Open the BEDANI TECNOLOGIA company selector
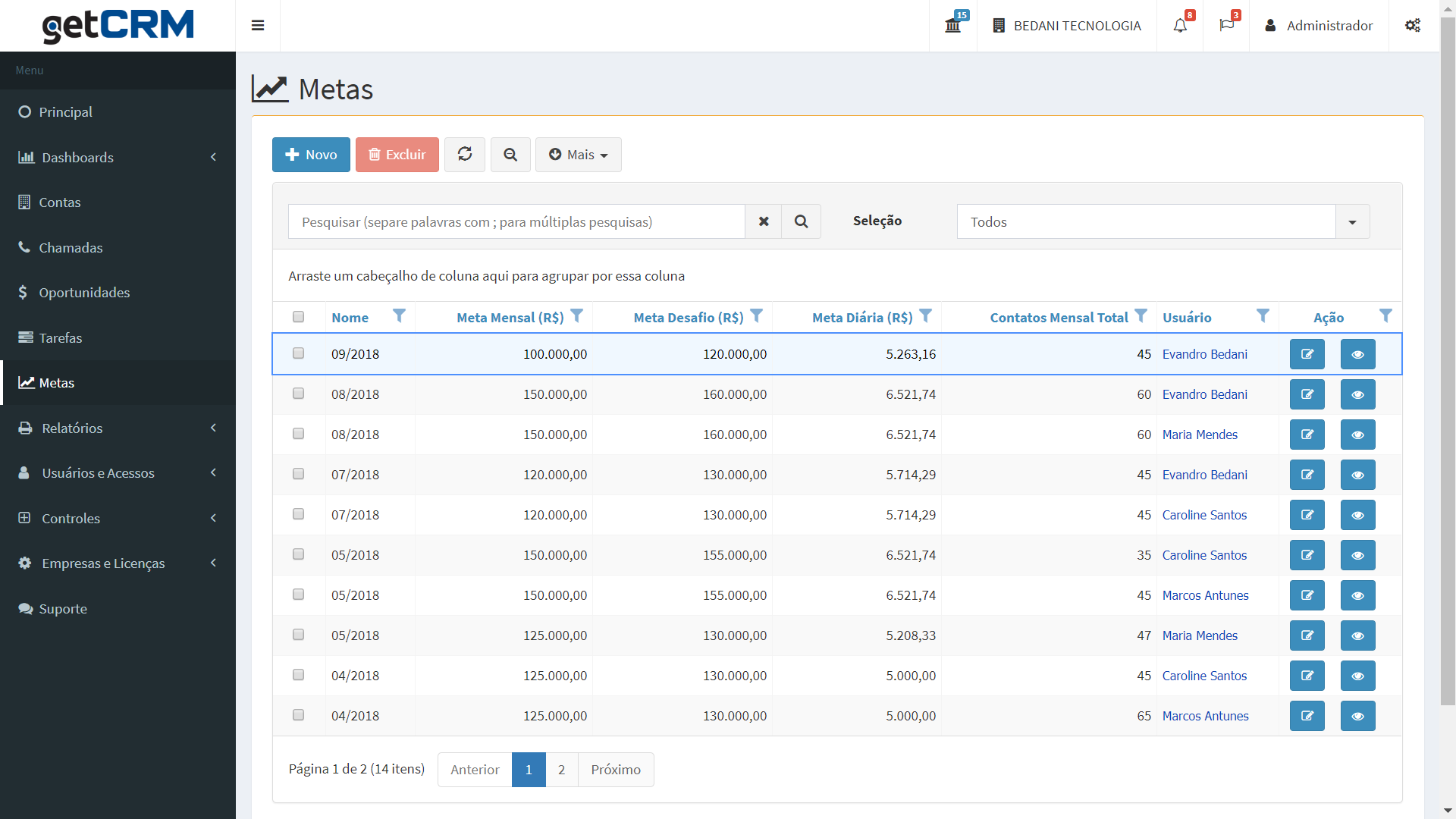The image size is (1456, 819). 1067,26
